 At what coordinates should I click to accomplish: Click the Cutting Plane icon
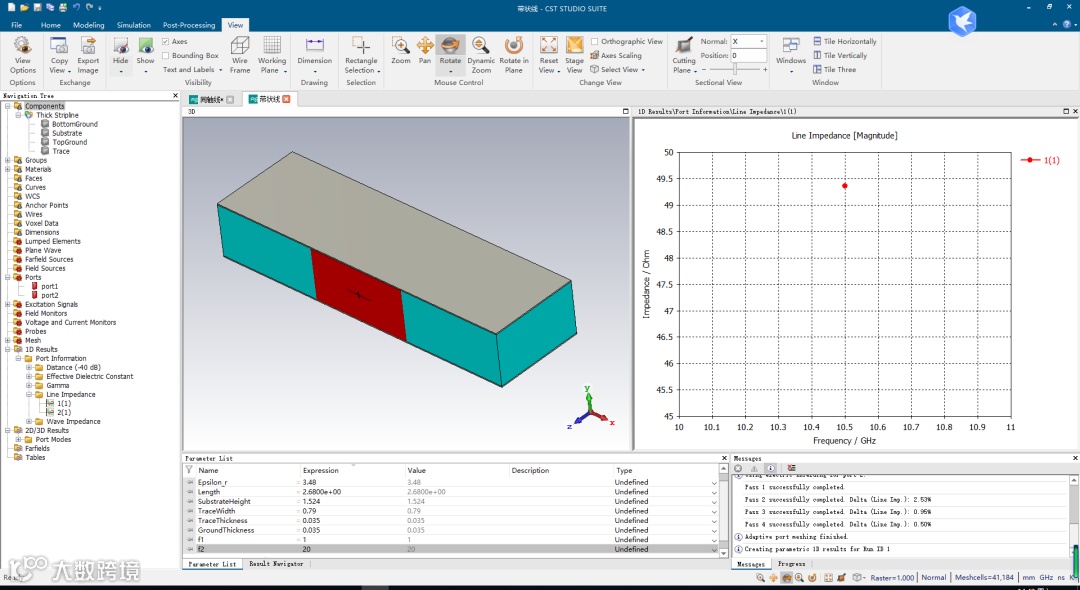coord(684,46)
